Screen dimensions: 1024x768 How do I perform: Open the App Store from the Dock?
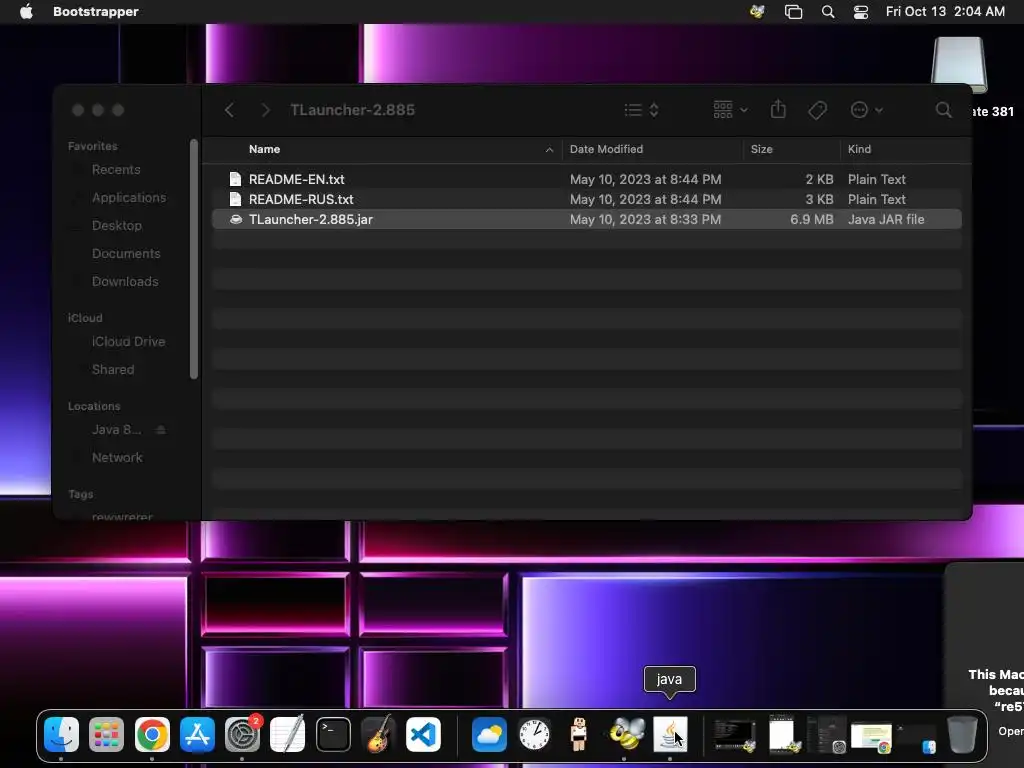[x=197, y=735]
